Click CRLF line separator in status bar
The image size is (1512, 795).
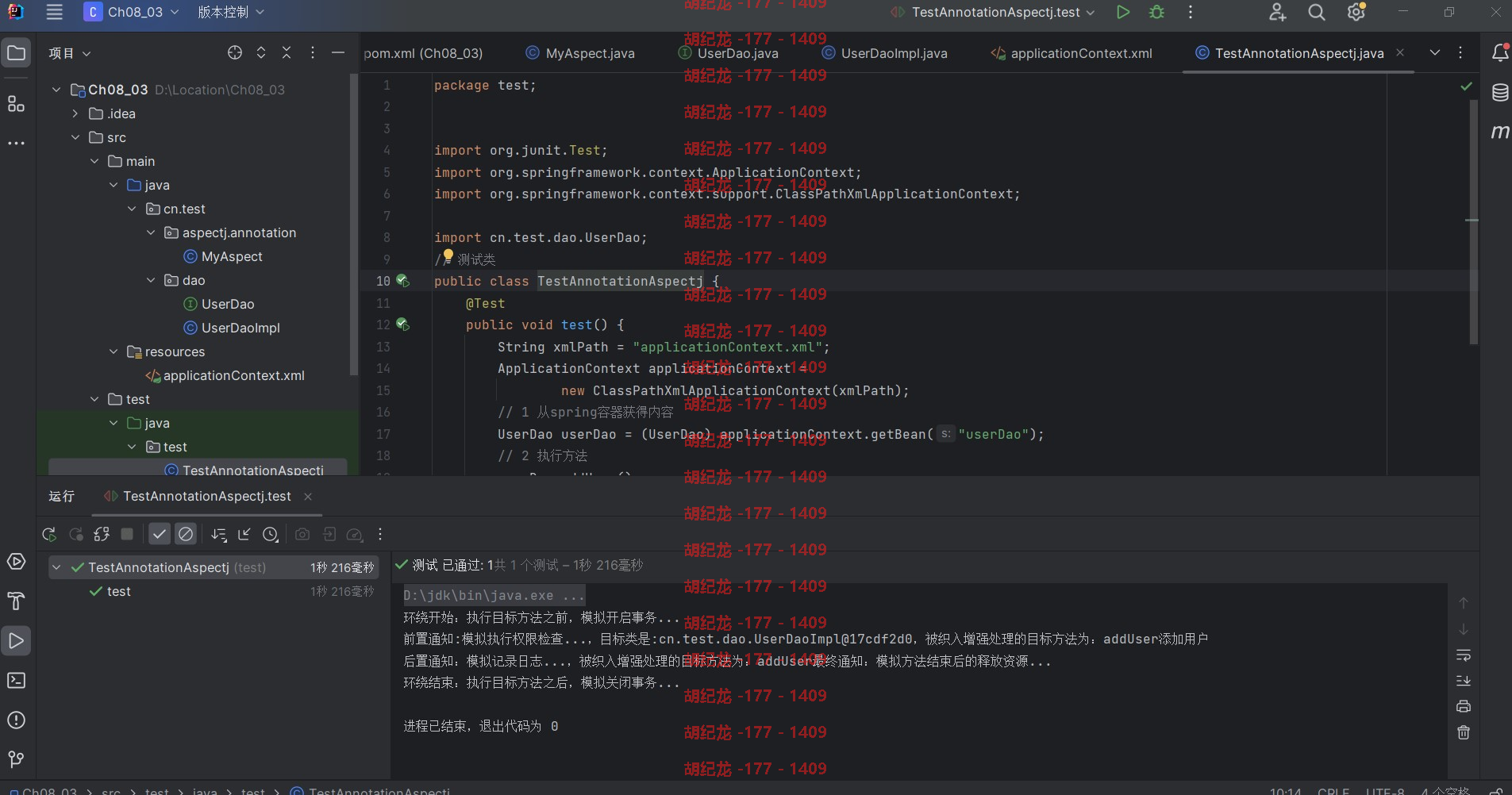[x=1333, y=791]
